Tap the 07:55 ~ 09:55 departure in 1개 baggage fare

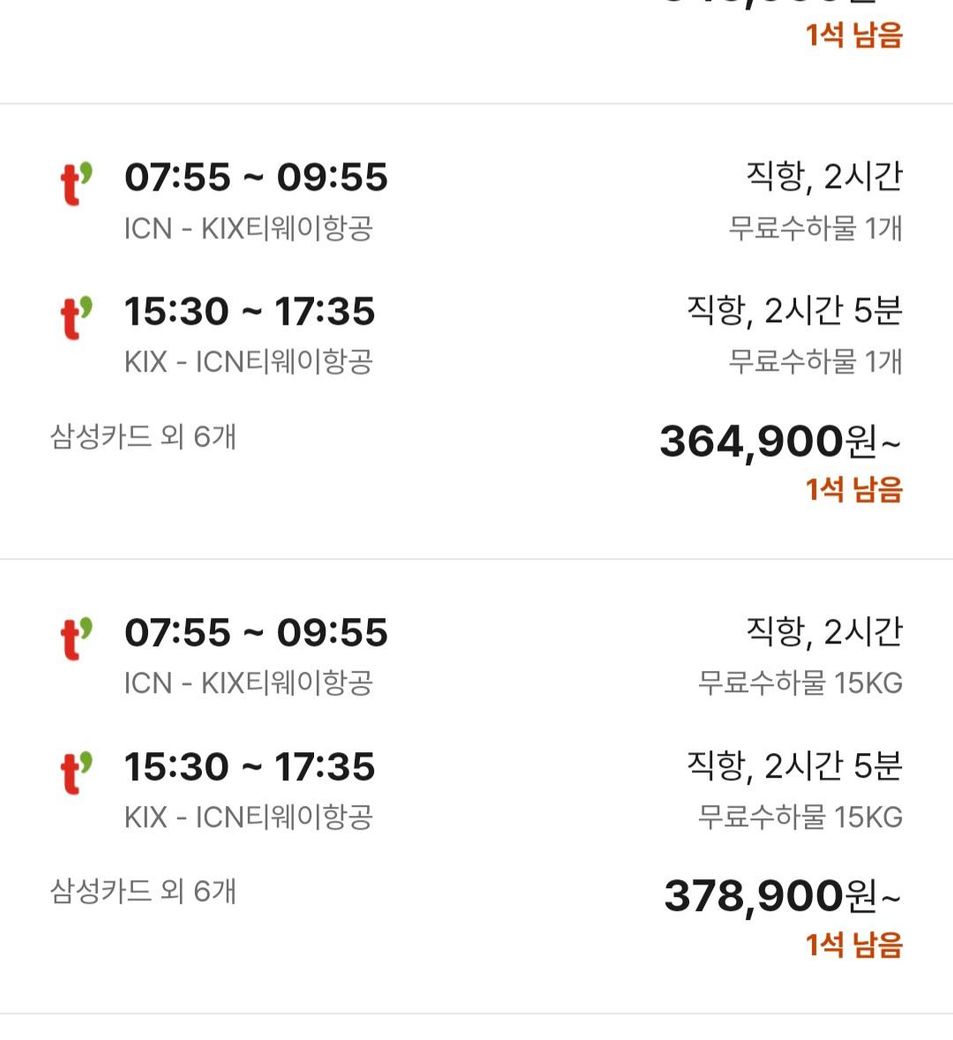pyautogui.click(x=256, y=178)
